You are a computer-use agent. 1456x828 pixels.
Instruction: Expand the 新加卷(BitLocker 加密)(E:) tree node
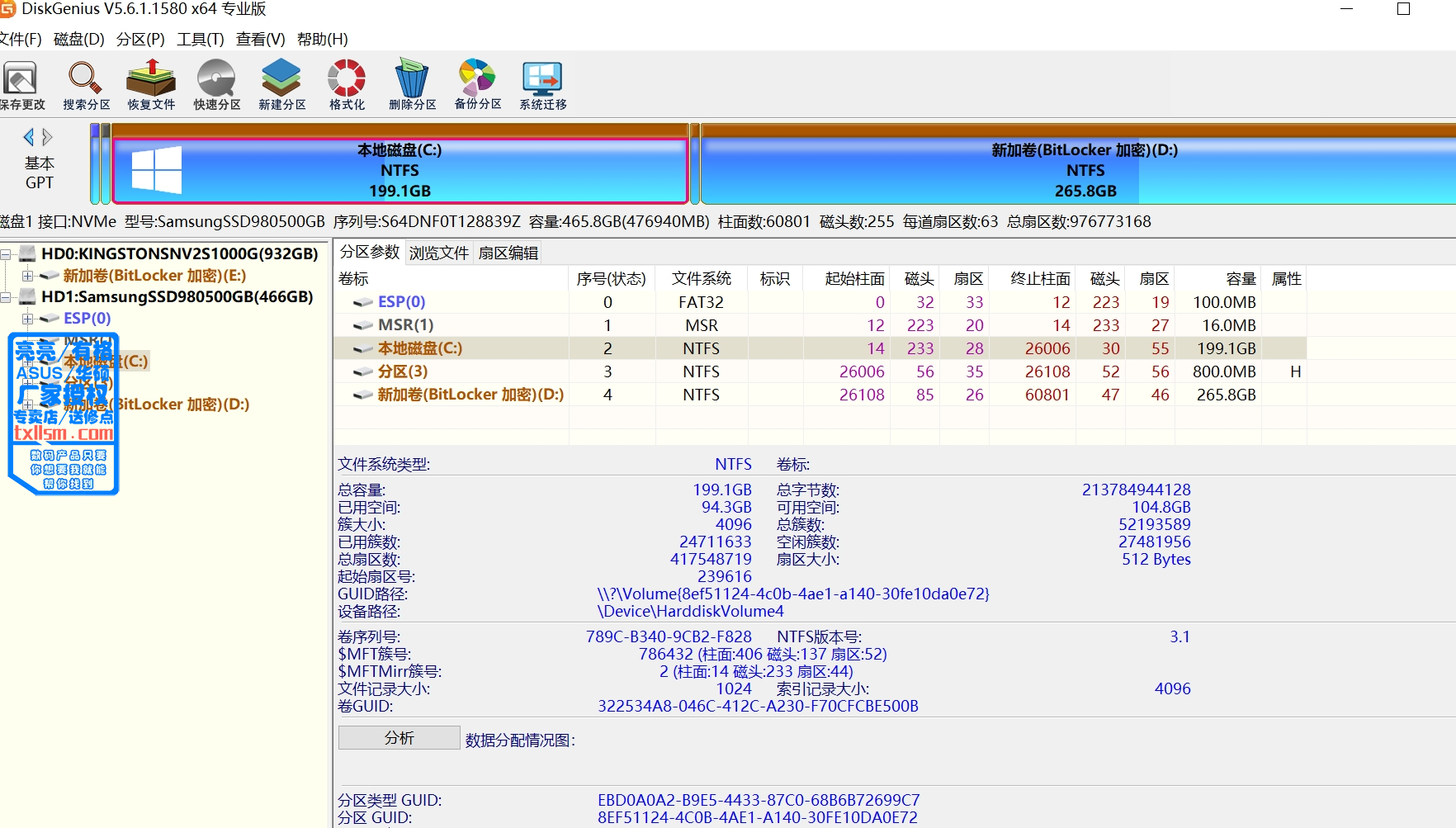27,276
